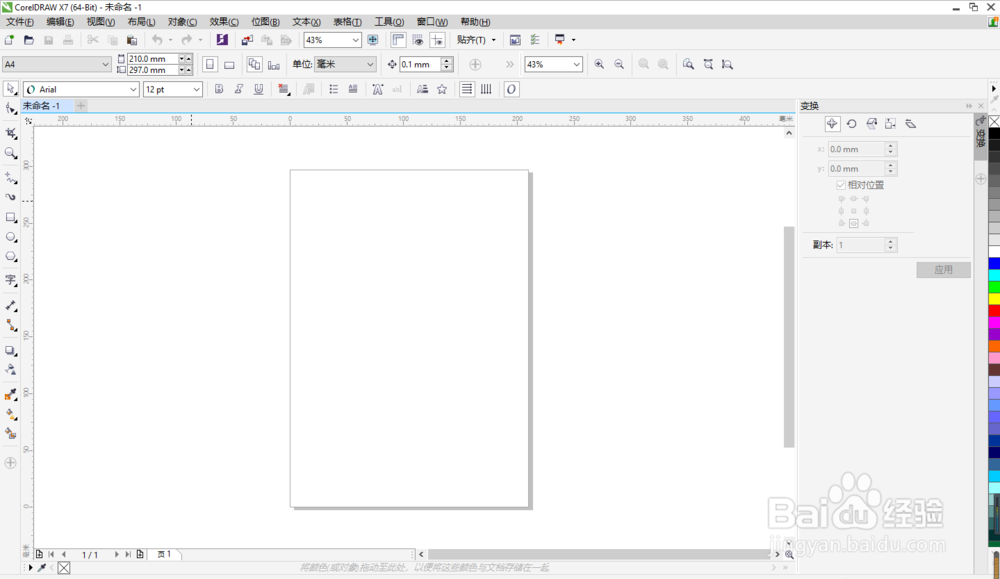Click 页 1 page tab
The image size is (1000, 579).
(x=165, y=554)
